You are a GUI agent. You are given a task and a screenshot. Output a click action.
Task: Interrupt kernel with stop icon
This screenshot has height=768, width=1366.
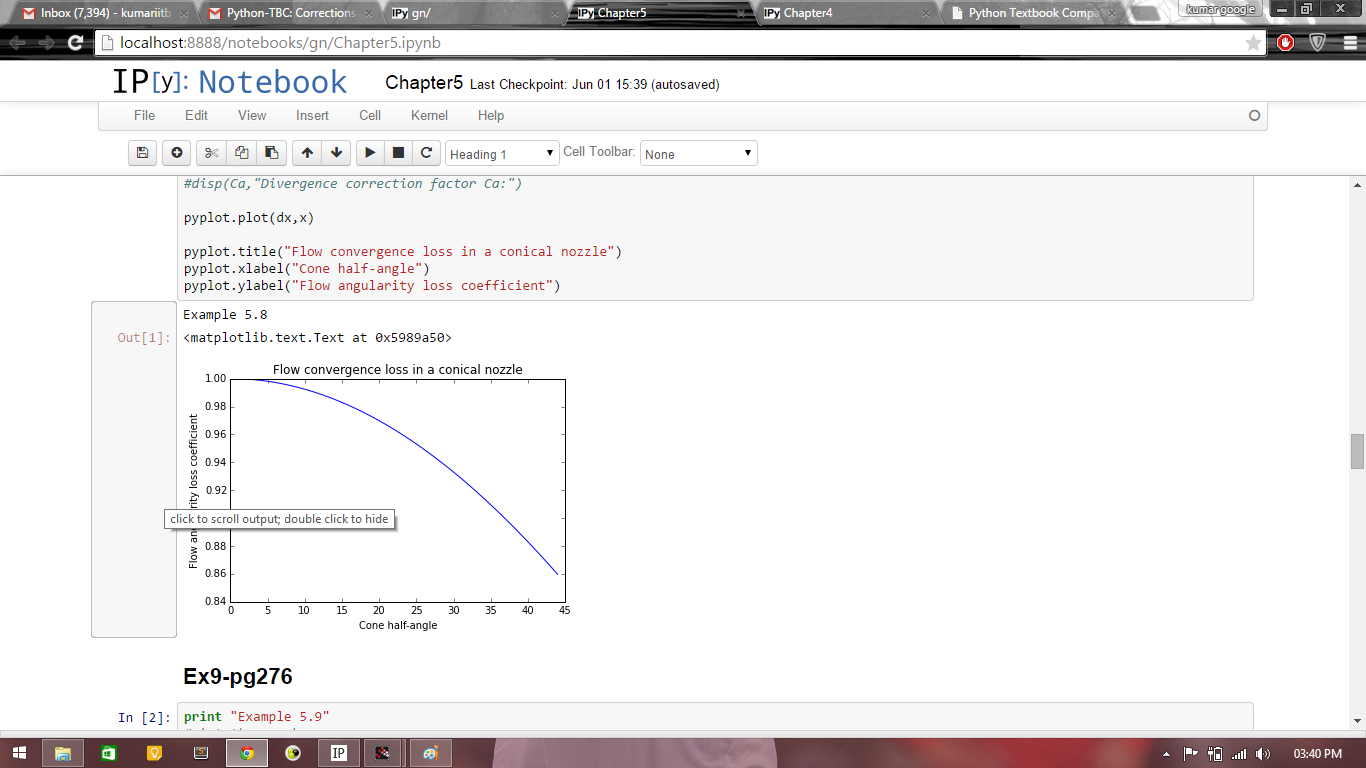[398, 153]
